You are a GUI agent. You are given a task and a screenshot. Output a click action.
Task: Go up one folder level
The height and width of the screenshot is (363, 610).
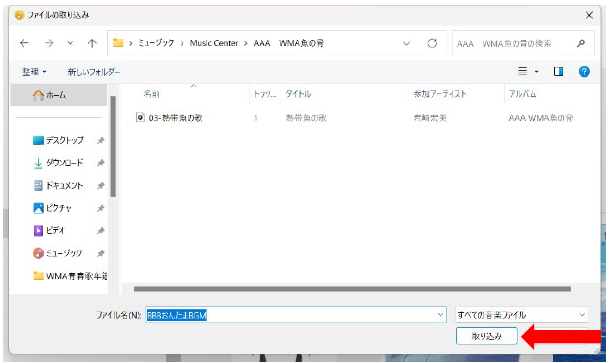(92, 43)
